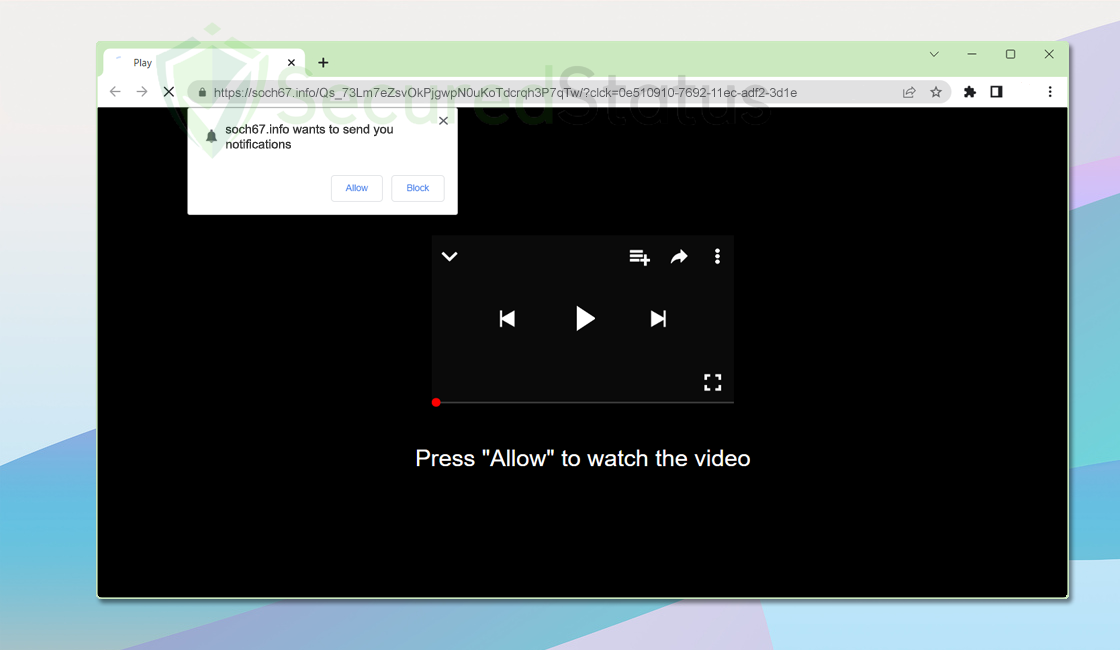The image size is (1120, 650).
Task: Add video to playlist queue icon
Action: 639,256
